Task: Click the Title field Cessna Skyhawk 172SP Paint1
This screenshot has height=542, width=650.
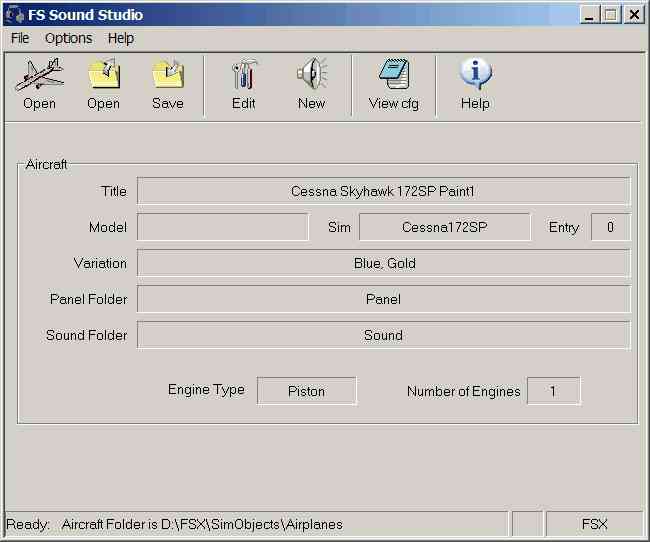Action: [x=383, y=191]
